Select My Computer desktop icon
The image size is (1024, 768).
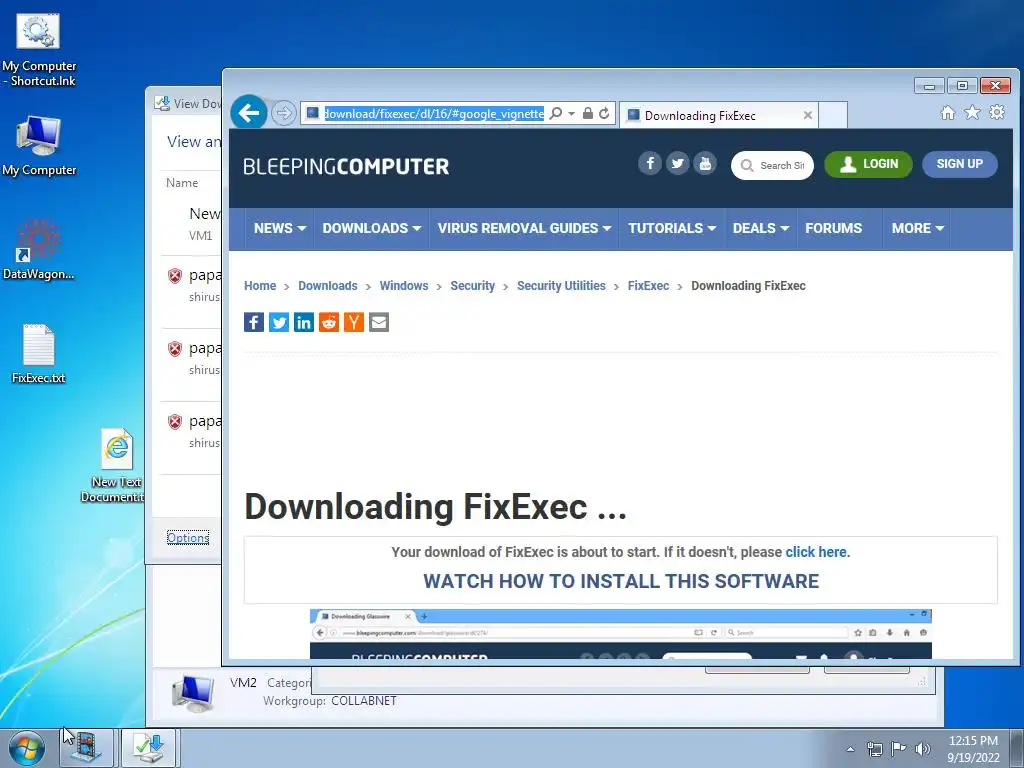[39, 146]
